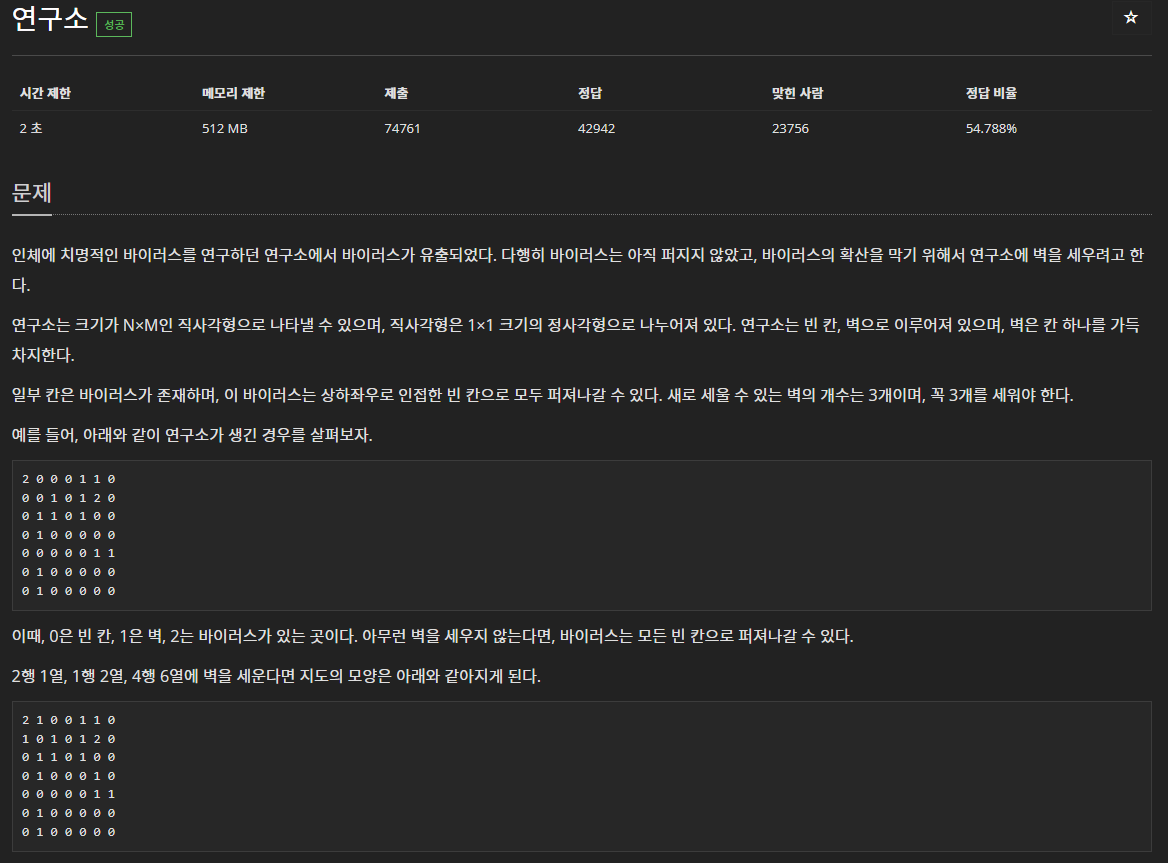
Task: Click the first example row 0 0 0 0 0 1 1
Action: pyautogui.click(x=69, y=553)
